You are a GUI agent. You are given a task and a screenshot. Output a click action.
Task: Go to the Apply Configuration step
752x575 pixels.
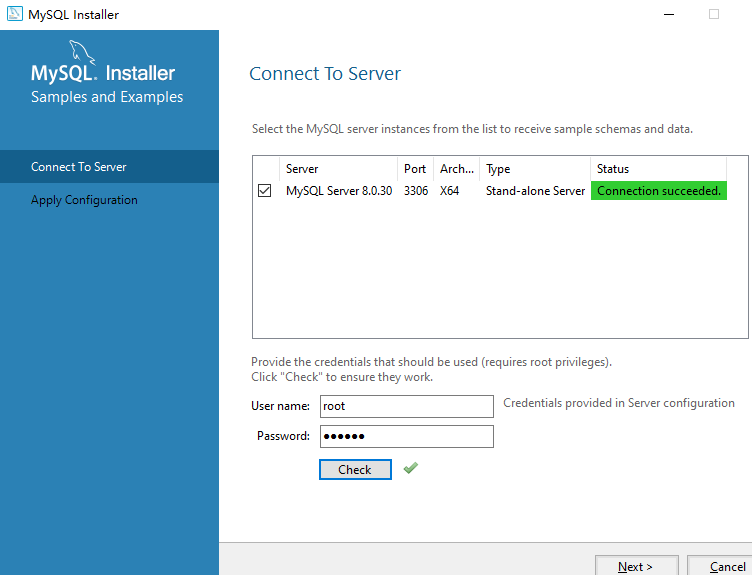pos(84,200)
